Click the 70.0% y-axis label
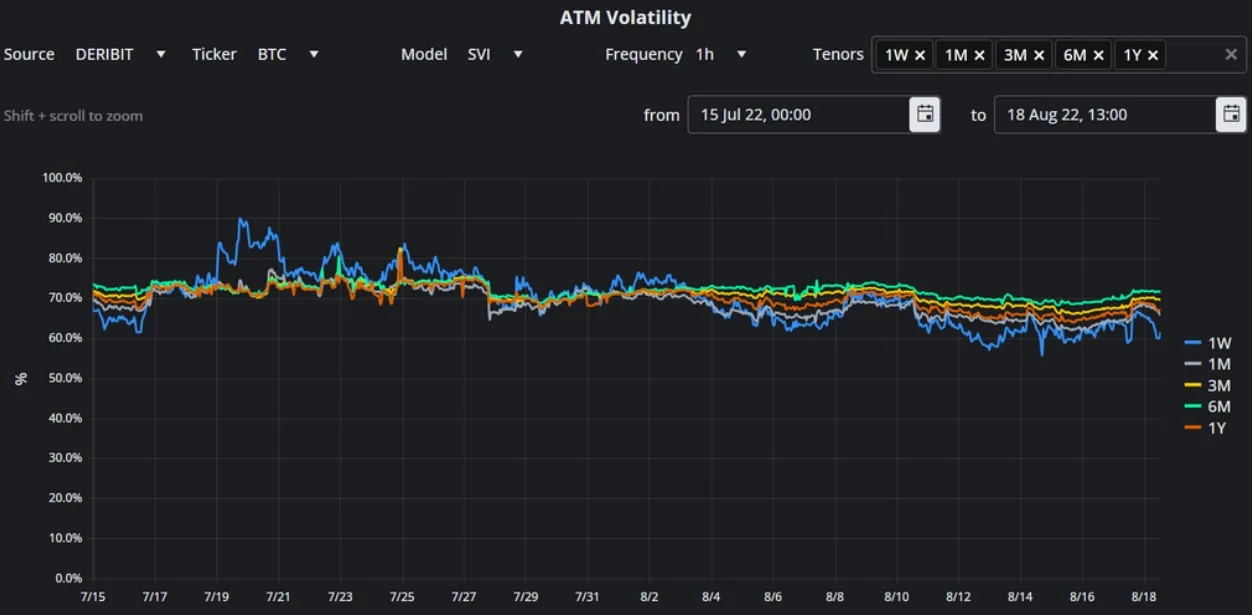The image size is (1252, 615). (65, 298)
